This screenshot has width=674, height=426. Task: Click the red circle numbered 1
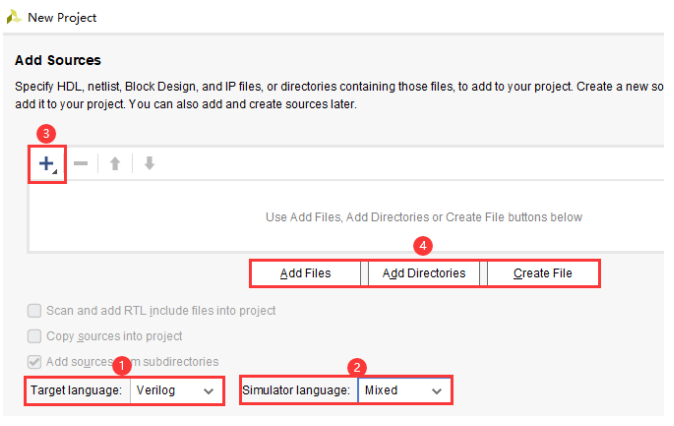(x=122, y=365)
